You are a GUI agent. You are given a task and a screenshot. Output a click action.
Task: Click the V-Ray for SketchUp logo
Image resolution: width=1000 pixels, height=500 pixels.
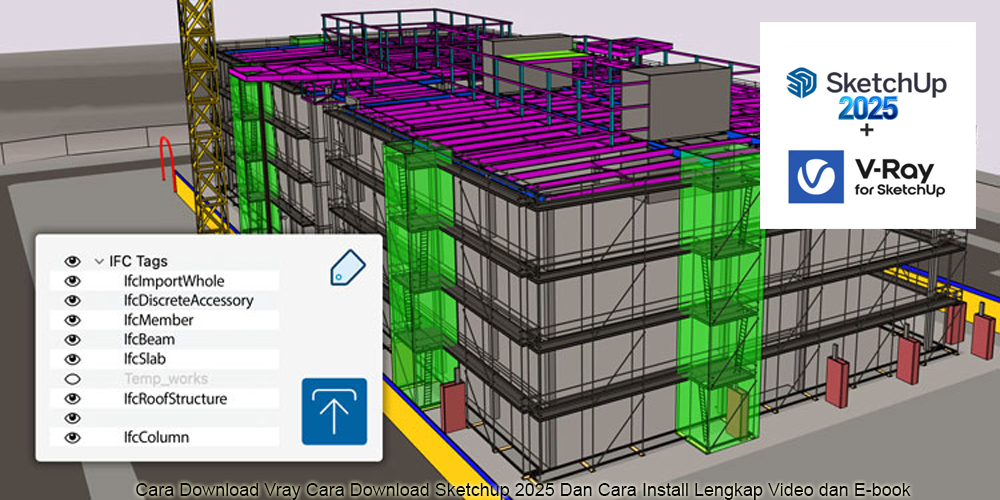[866, 177]
